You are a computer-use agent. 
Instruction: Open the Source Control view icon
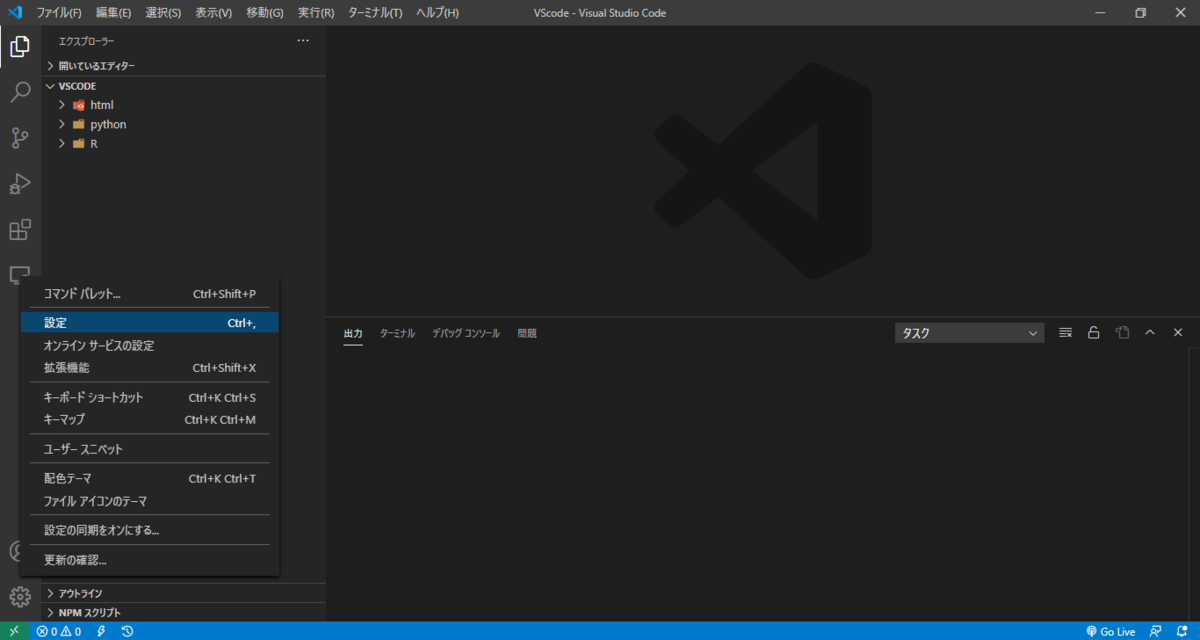tap(20, 138)
